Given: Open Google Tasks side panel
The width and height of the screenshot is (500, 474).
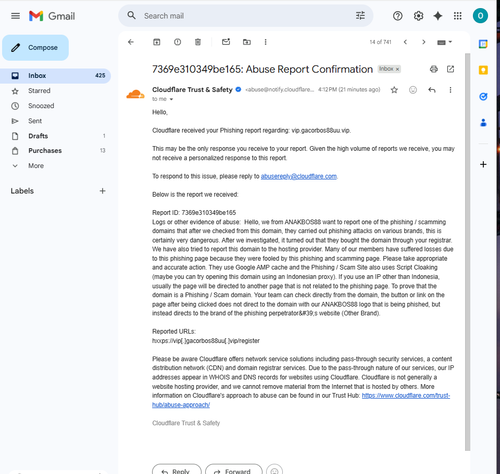Looking at the screenshot, I should 483,97.
